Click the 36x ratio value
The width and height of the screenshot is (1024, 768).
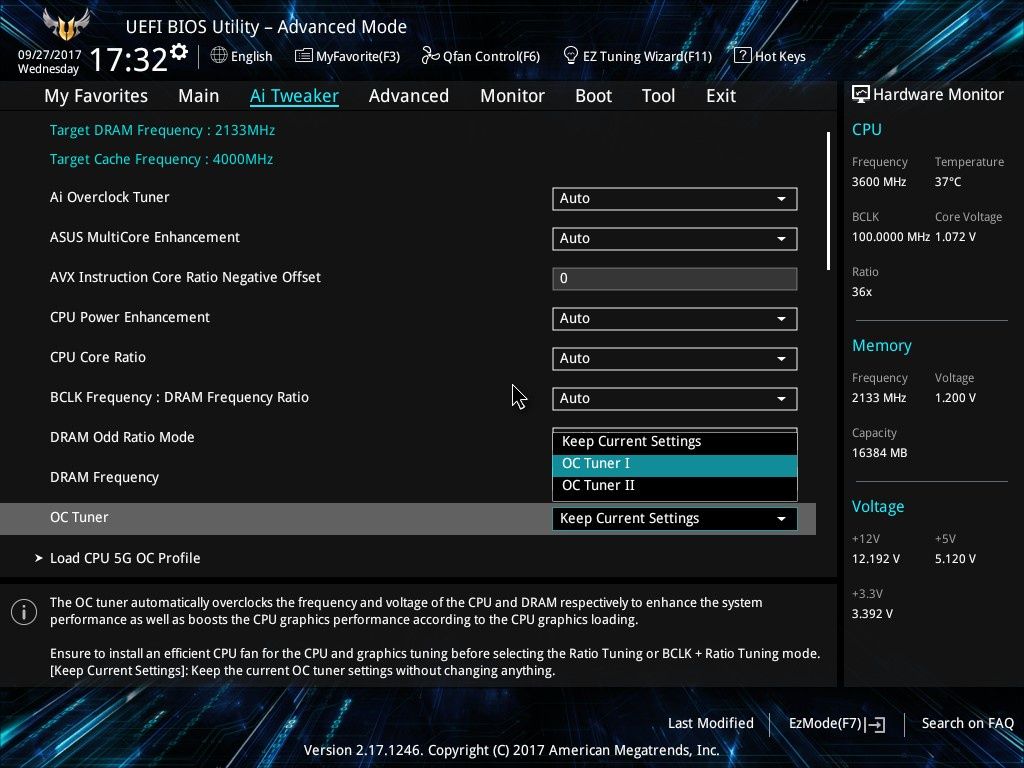pyautogui.click(x=861, y=292)
